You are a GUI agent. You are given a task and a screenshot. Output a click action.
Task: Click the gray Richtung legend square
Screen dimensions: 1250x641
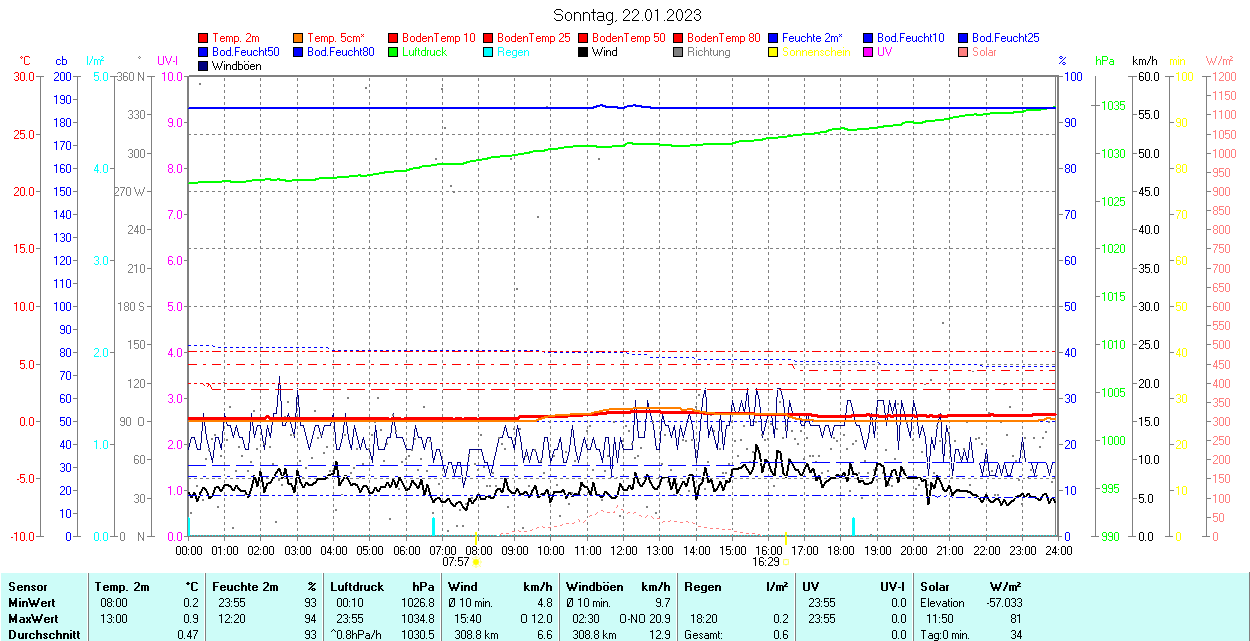pos(679,52)
